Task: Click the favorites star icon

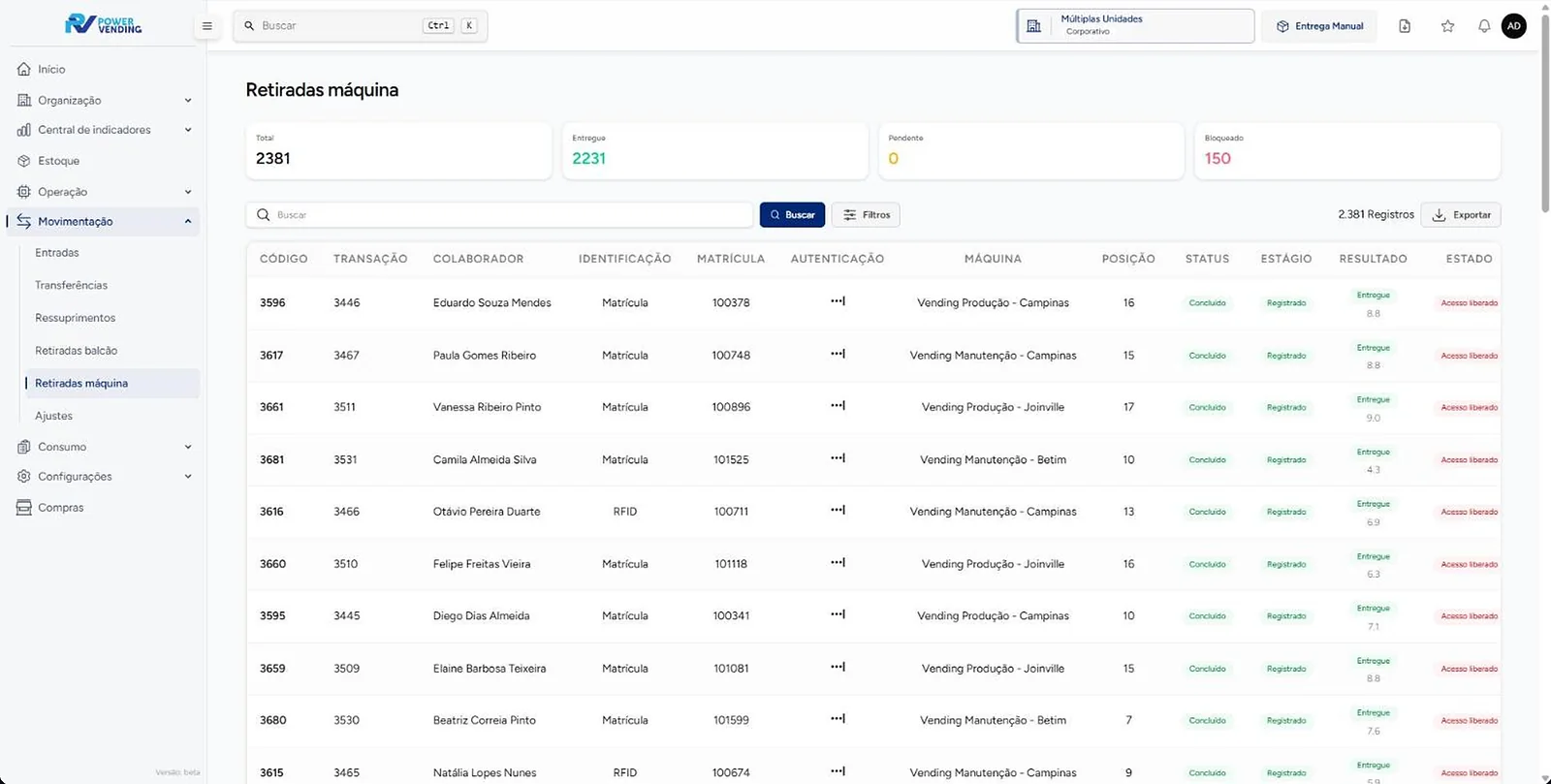Action: click(x=1447, y=26)
